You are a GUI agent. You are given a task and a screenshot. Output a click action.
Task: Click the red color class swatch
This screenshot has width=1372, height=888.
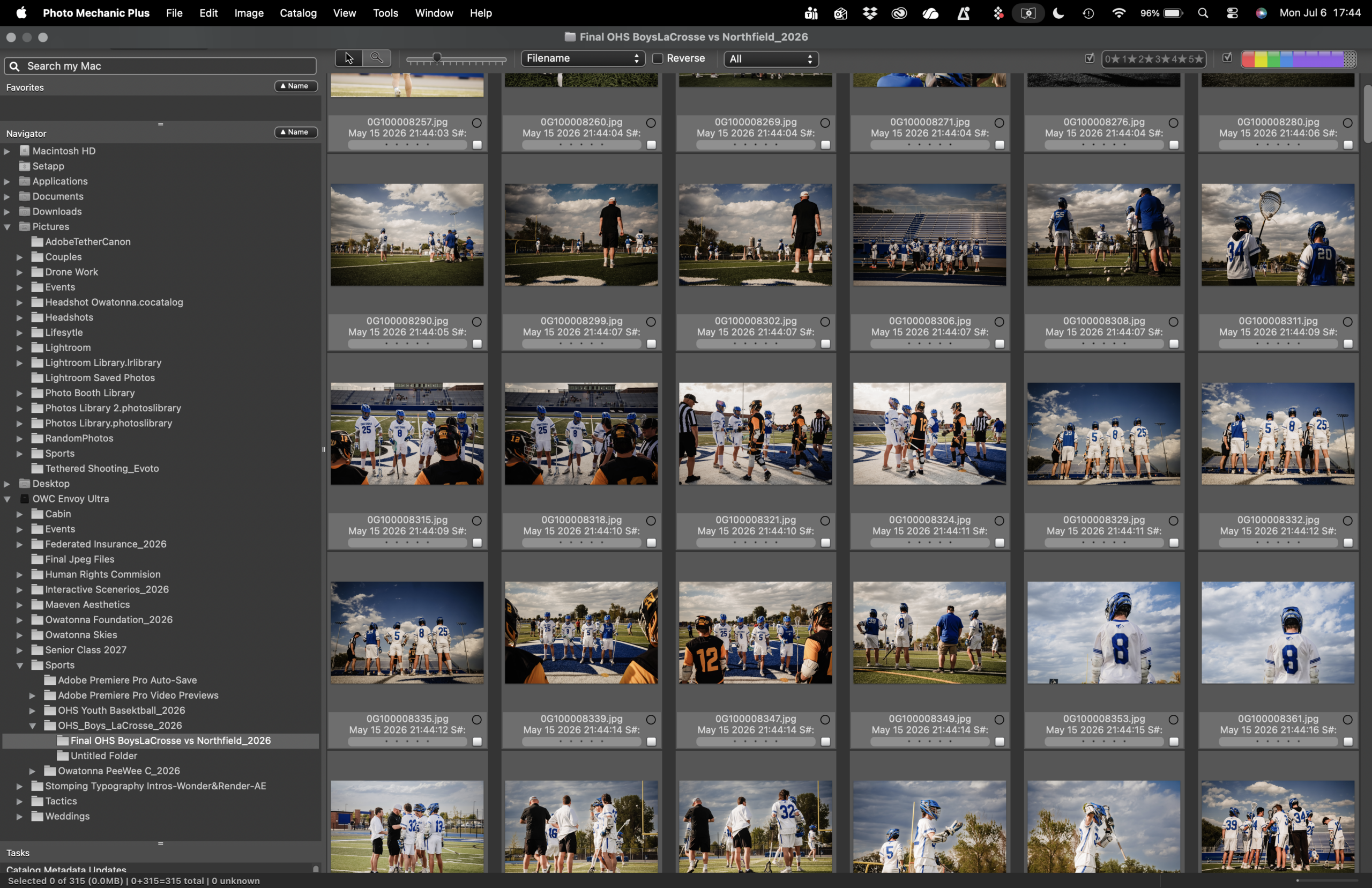1248,59
